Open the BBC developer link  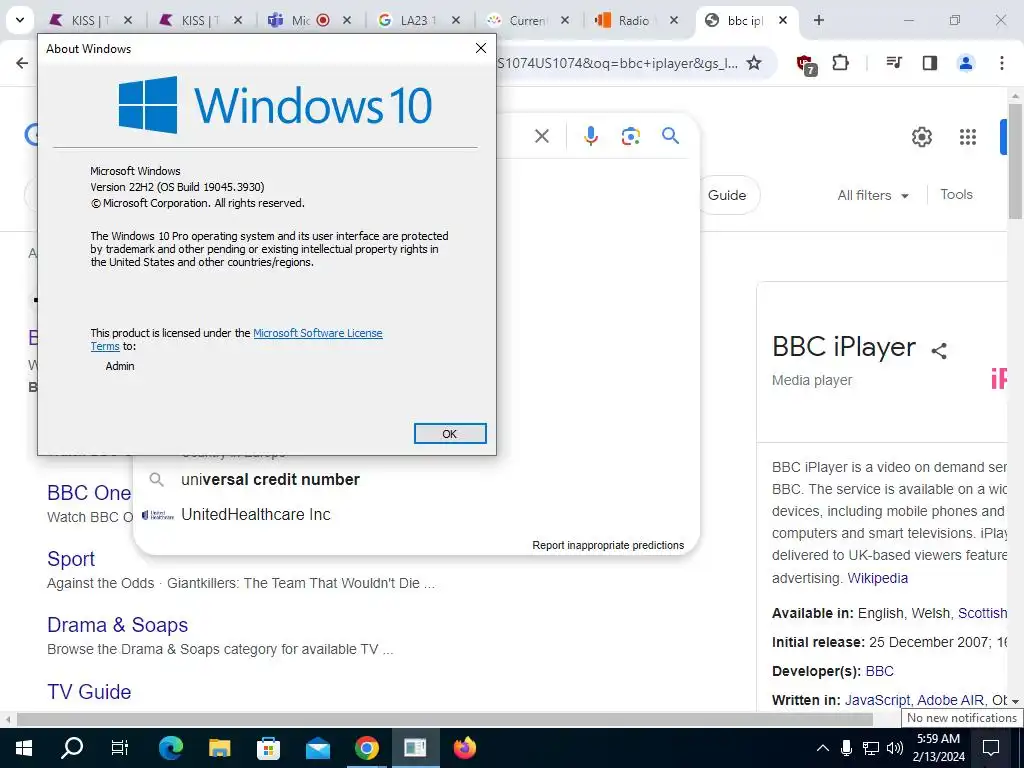(x=879, y=671)
